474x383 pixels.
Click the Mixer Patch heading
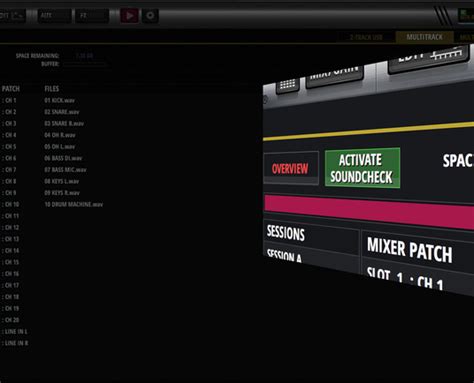(x=410, y=250)
